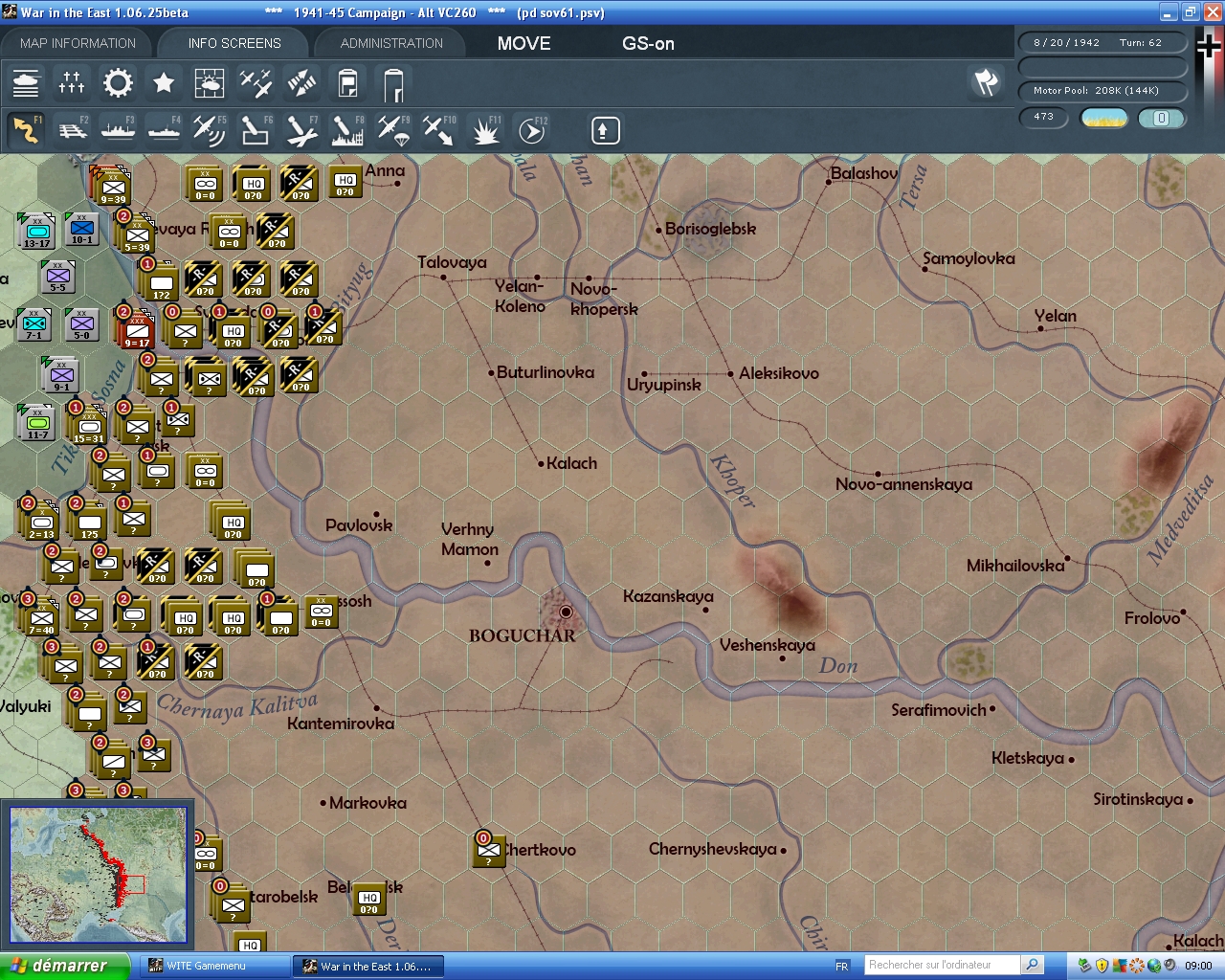Open the ADMINISTRATION menu
1225x980 pixels.
tap(390, 43)
